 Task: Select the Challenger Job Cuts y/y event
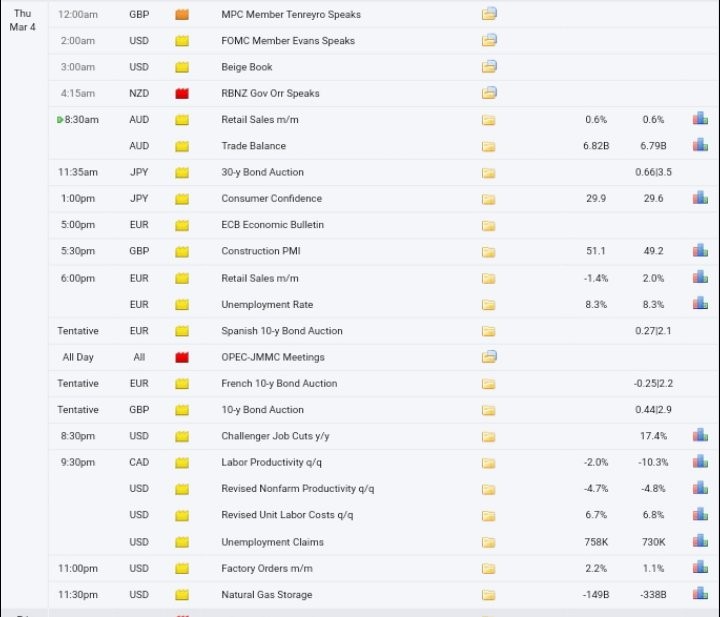tap(275, 436)
